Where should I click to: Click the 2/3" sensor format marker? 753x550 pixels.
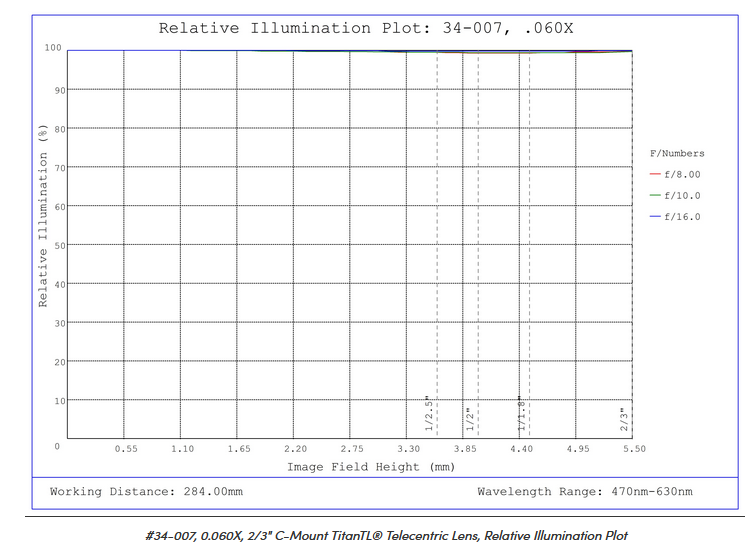[624, 416]
